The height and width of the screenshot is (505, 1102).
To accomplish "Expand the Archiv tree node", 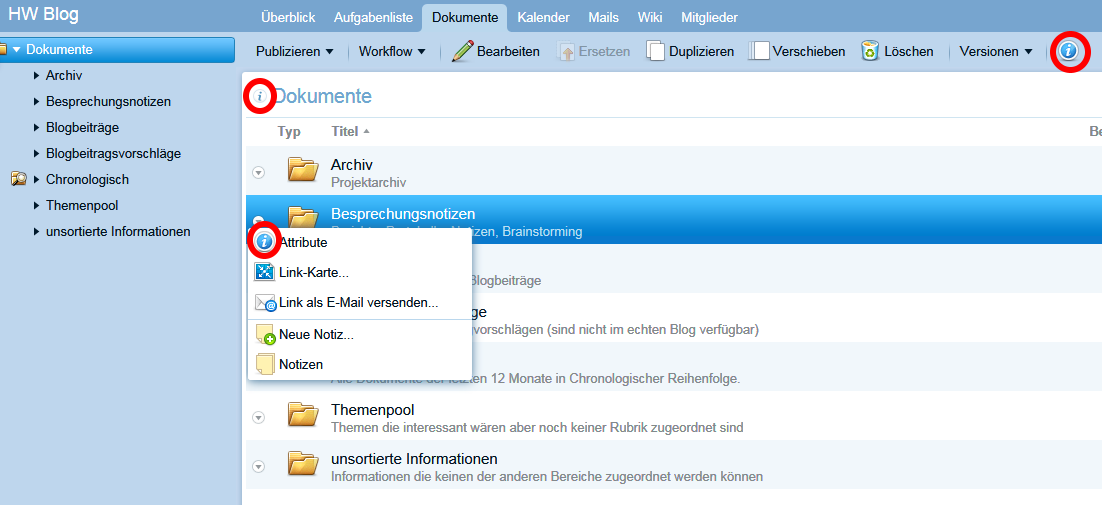I will click(x=37, y=75).
